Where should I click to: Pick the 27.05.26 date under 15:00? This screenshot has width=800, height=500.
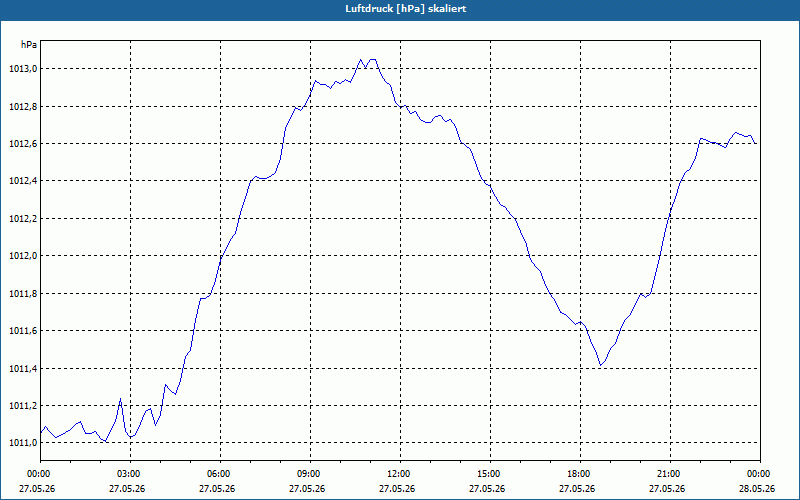[487, 489]
